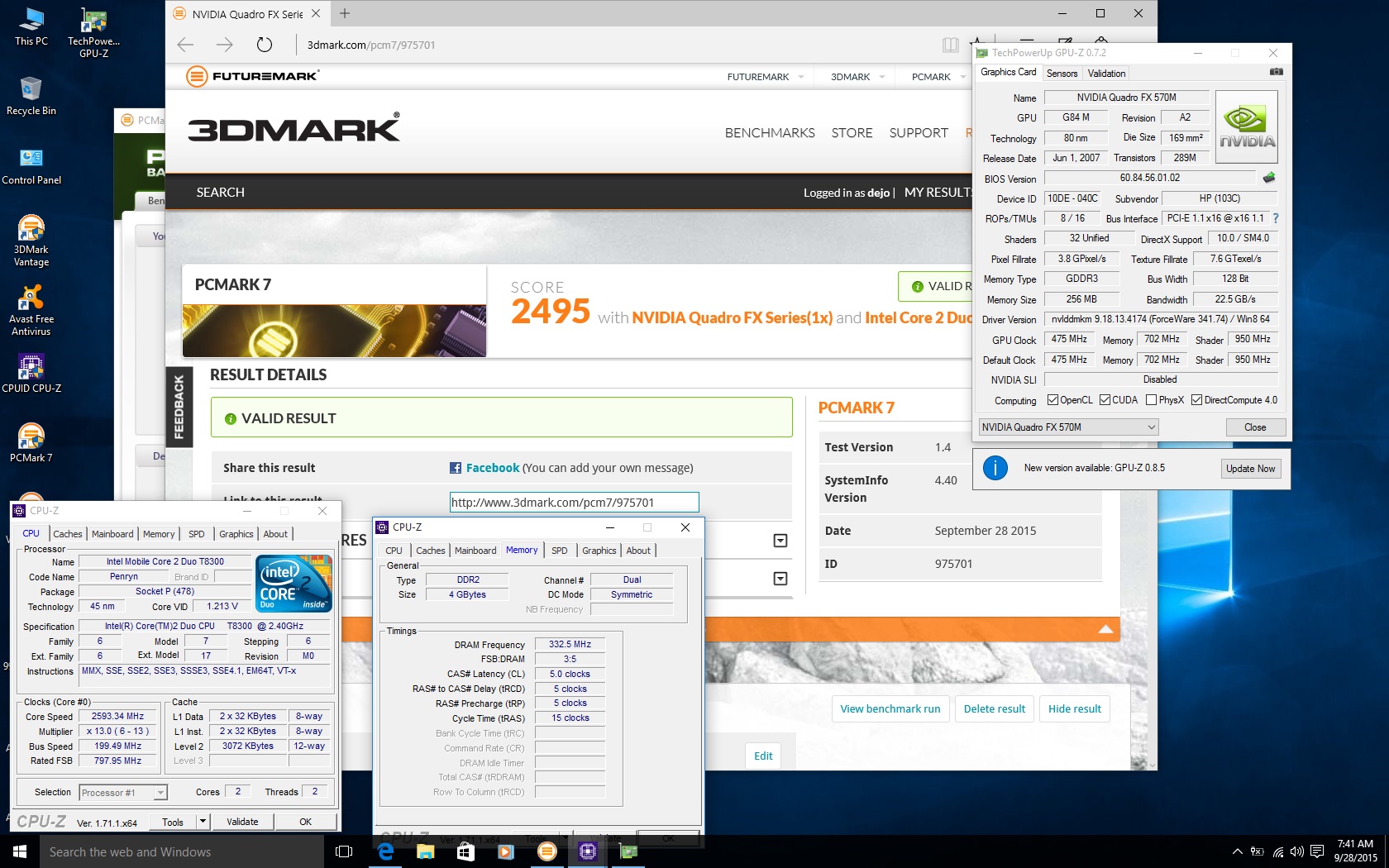
Task: Click the Futuremark logo
Action: (x=252, y=76)
